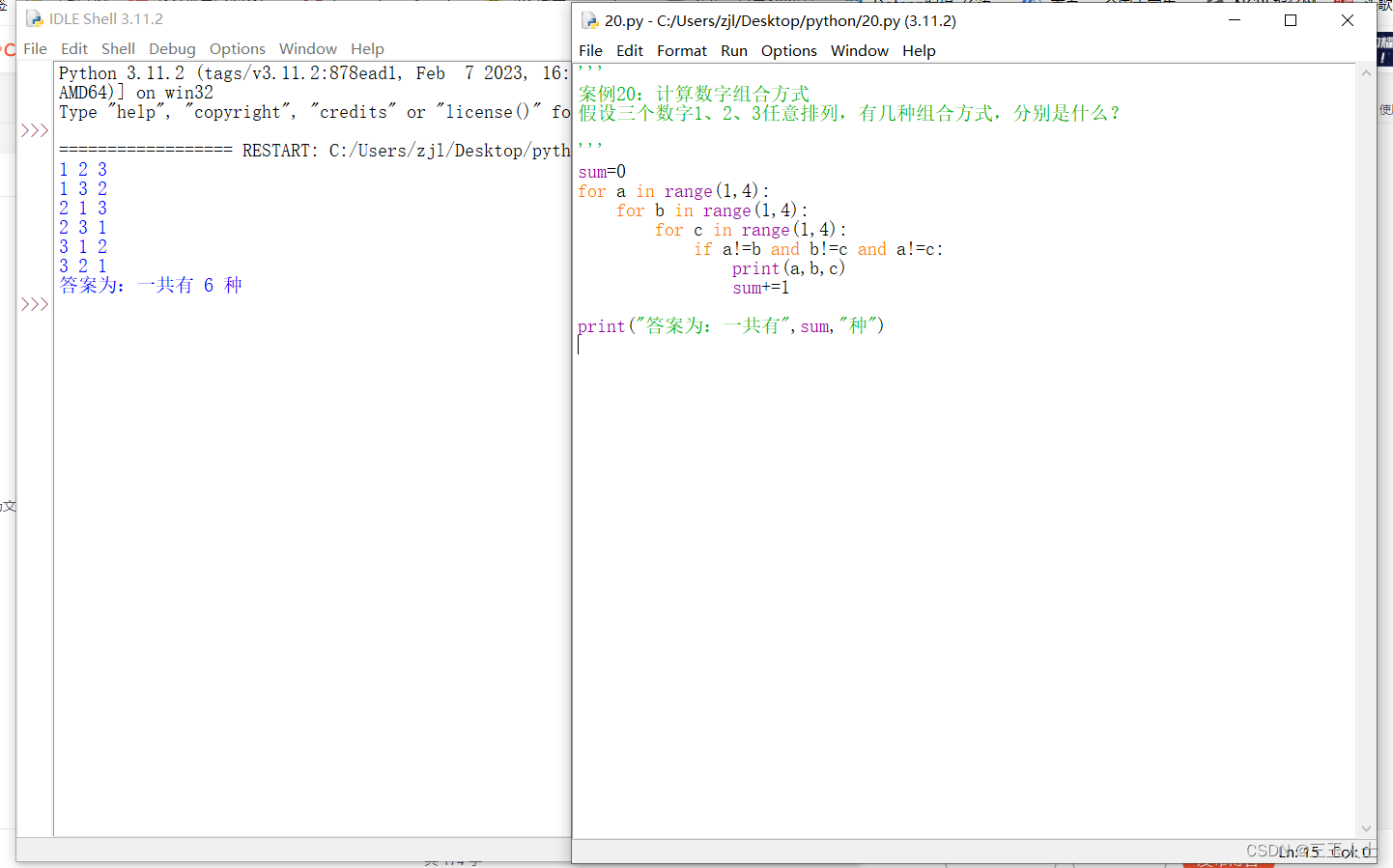This screenshot has width=1393, height=868.
Task: Open Format menu in 20.py editor
Action: [682, 50]
